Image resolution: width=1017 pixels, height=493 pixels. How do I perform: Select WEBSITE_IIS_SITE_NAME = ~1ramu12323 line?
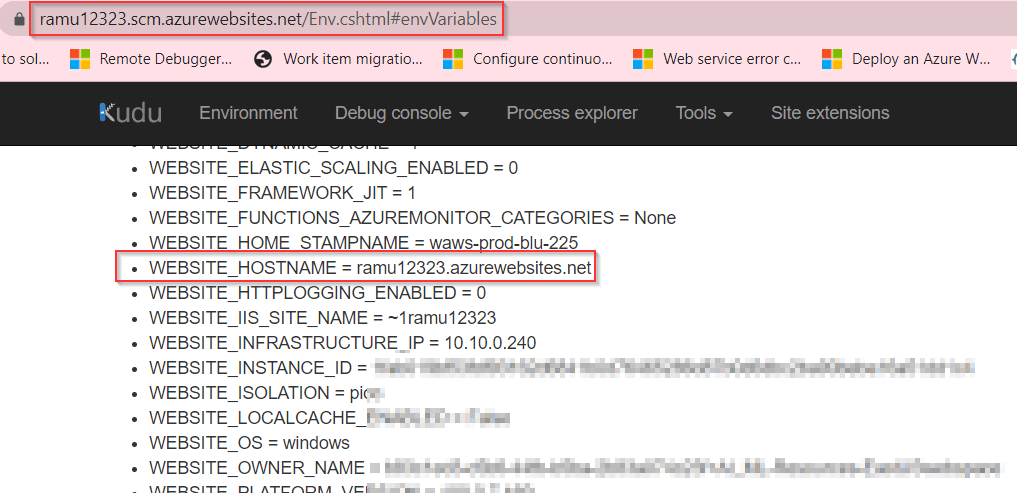pos(322,318)
